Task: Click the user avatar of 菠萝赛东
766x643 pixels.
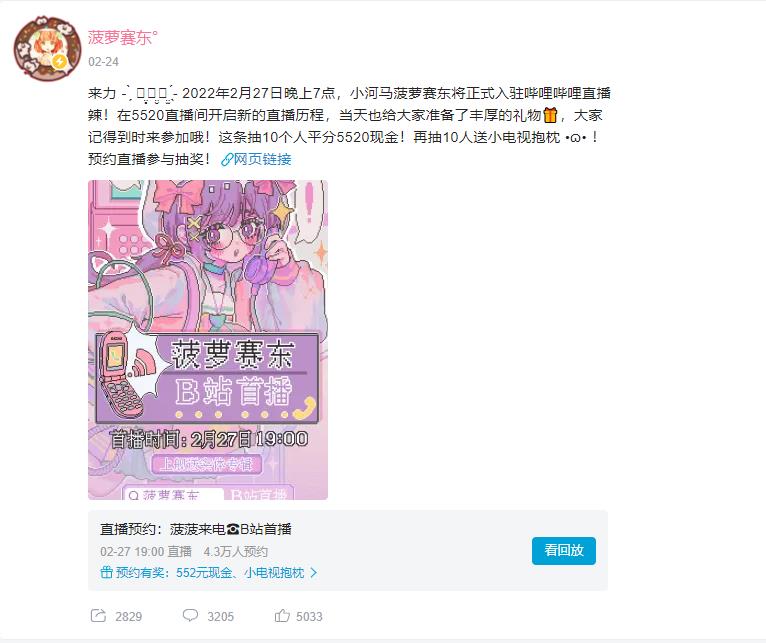Action: tap(47, 48)
